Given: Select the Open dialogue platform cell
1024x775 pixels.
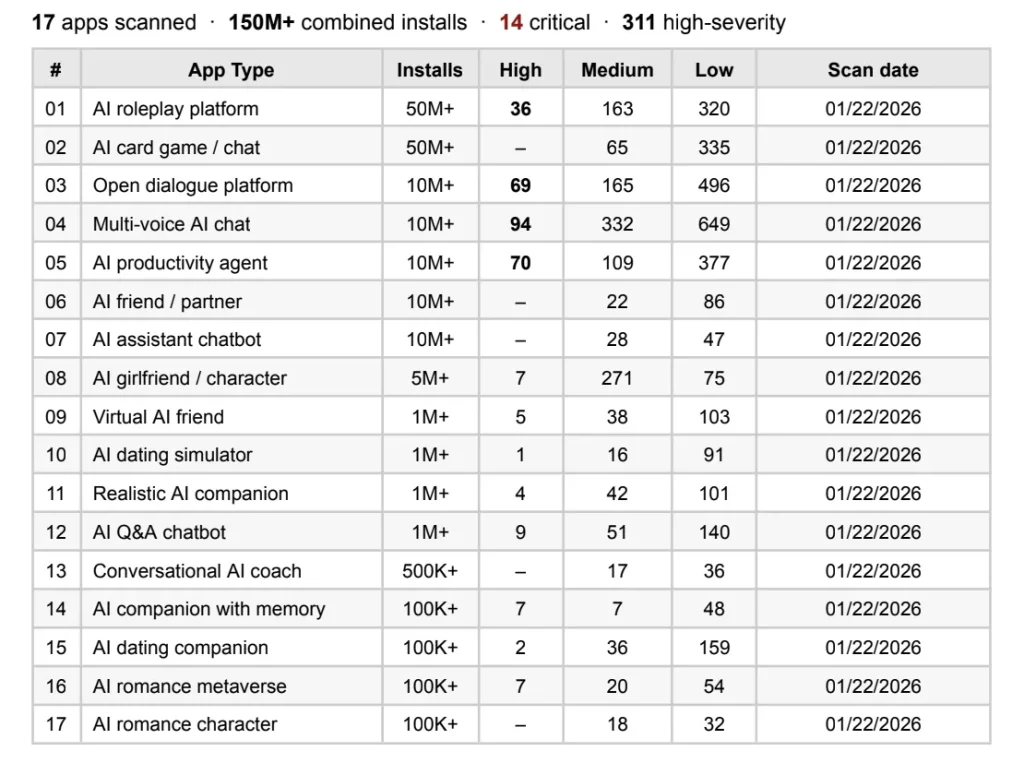Looking at the screenshot, I should (193, 186).
